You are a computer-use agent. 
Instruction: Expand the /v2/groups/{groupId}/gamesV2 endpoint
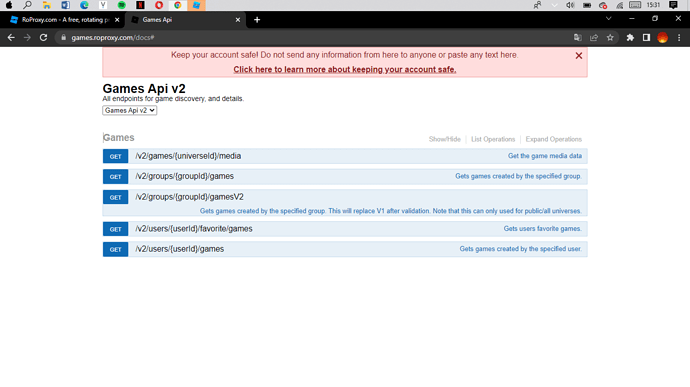click(189, 197)
